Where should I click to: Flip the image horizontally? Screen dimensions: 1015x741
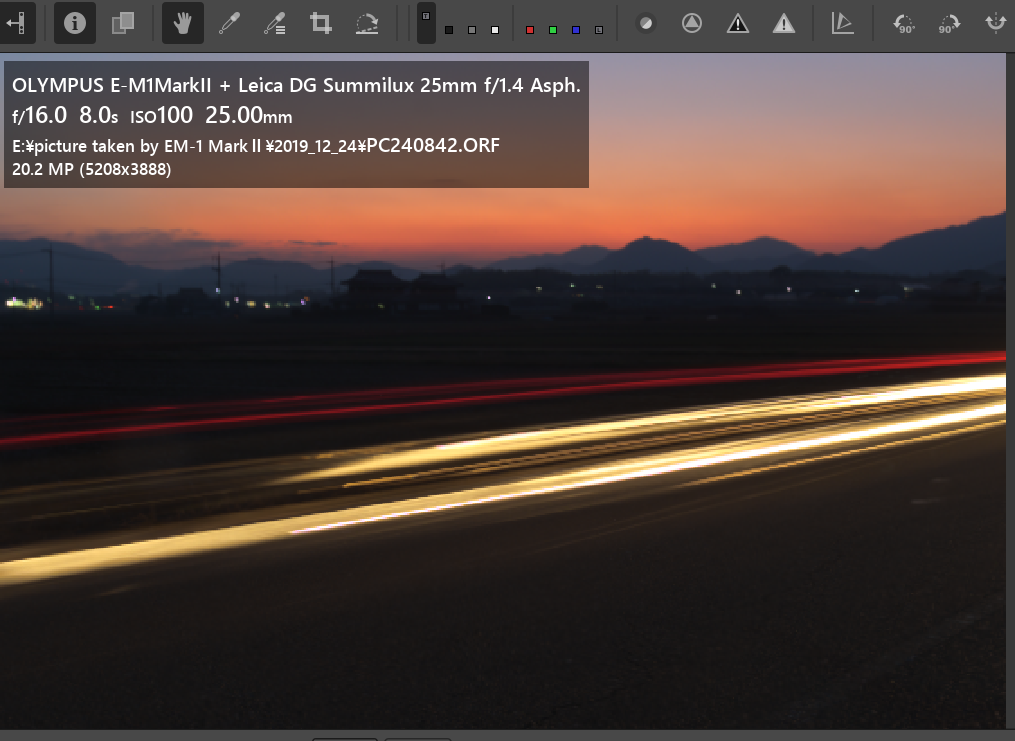(x=996, y=23)
